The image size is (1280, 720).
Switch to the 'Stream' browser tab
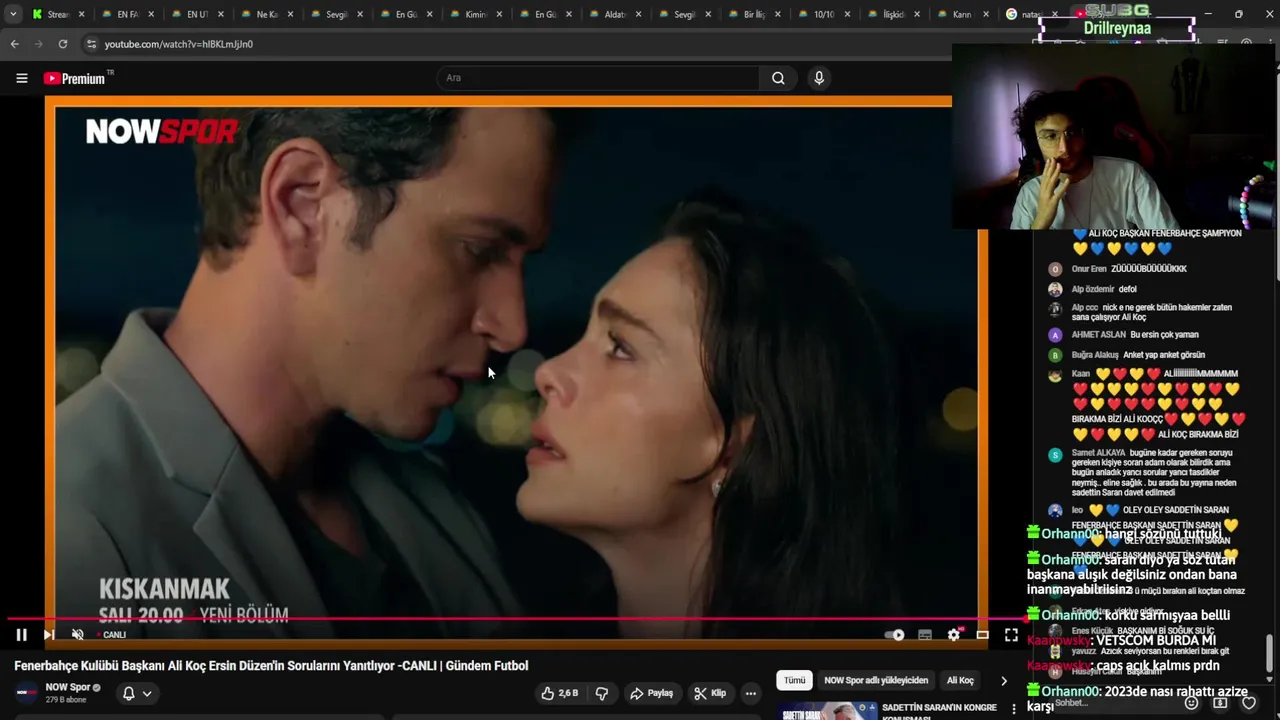click(x=57, y=14)
